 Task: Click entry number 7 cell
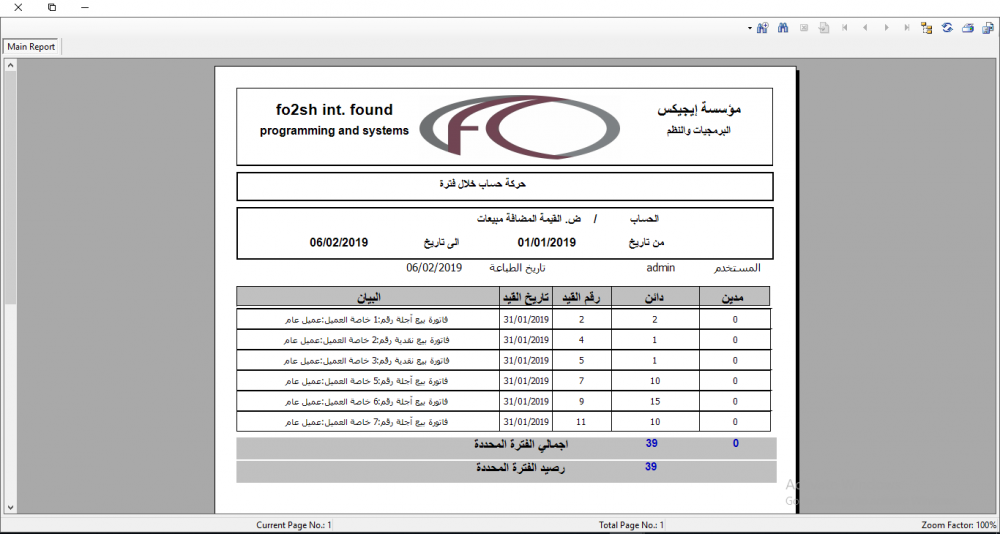tap(581, 381)
